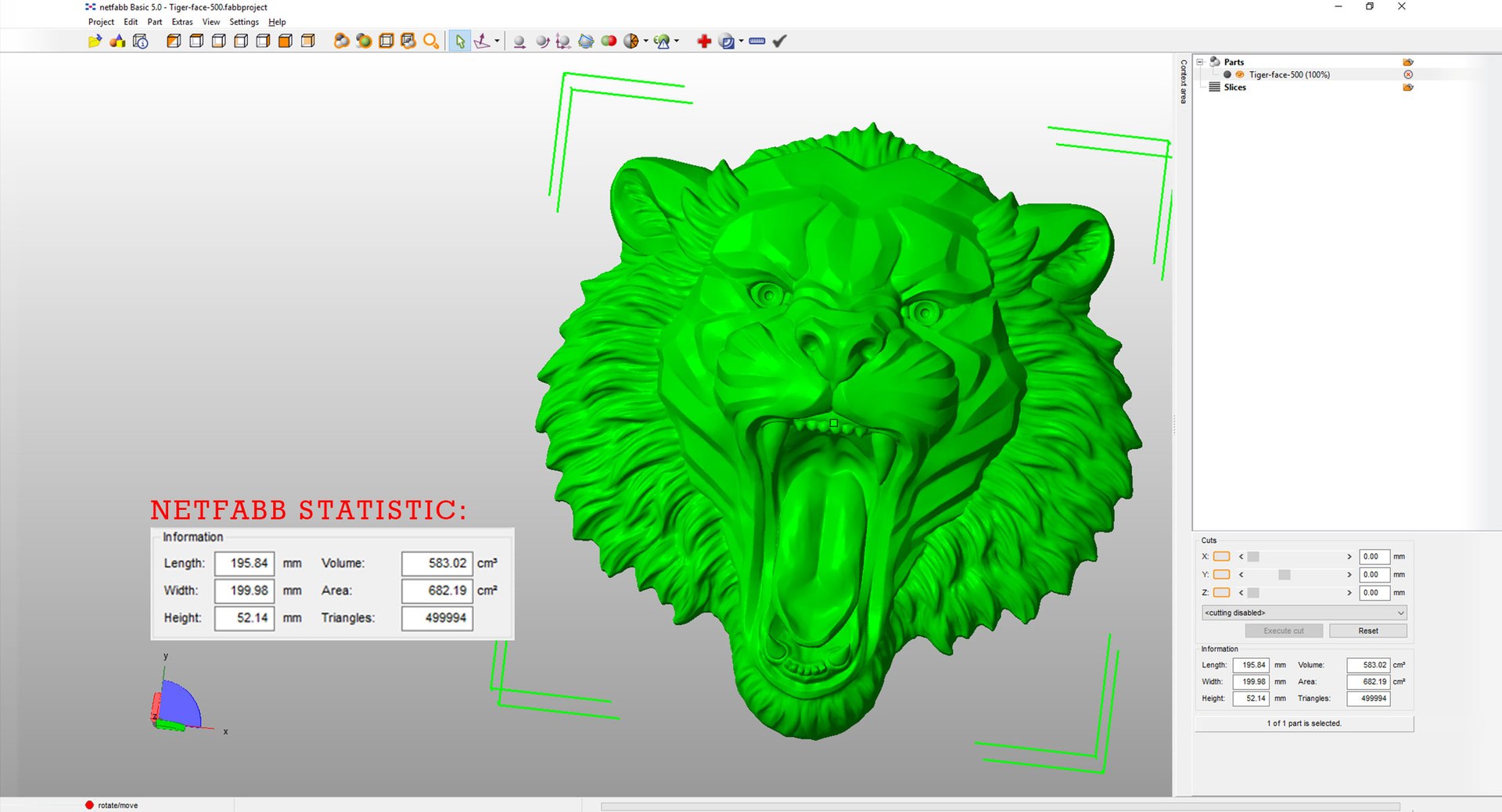Click the X cut value input field
Viewport: 1502px width, 812px height.
1374,556
